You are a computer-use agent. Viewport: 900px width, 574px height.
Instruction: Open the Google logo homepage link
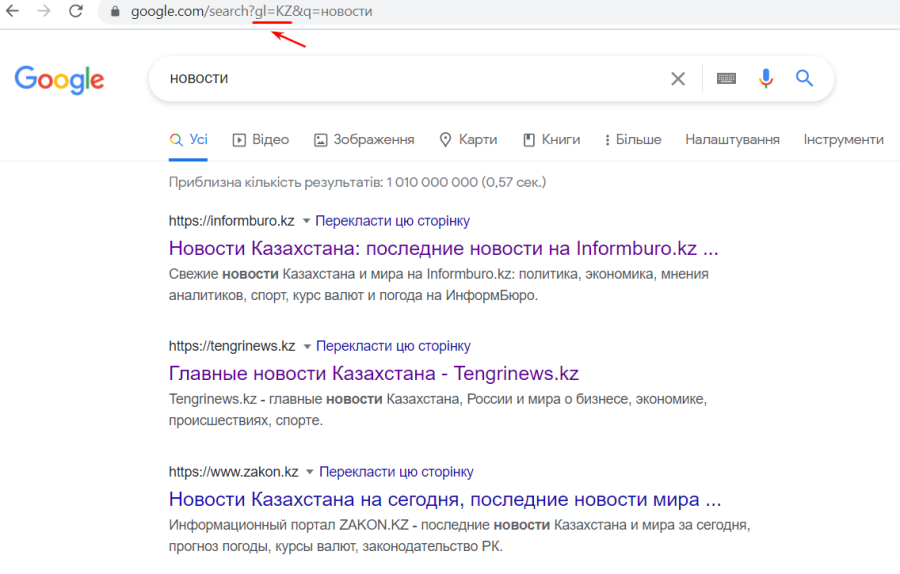59,79
